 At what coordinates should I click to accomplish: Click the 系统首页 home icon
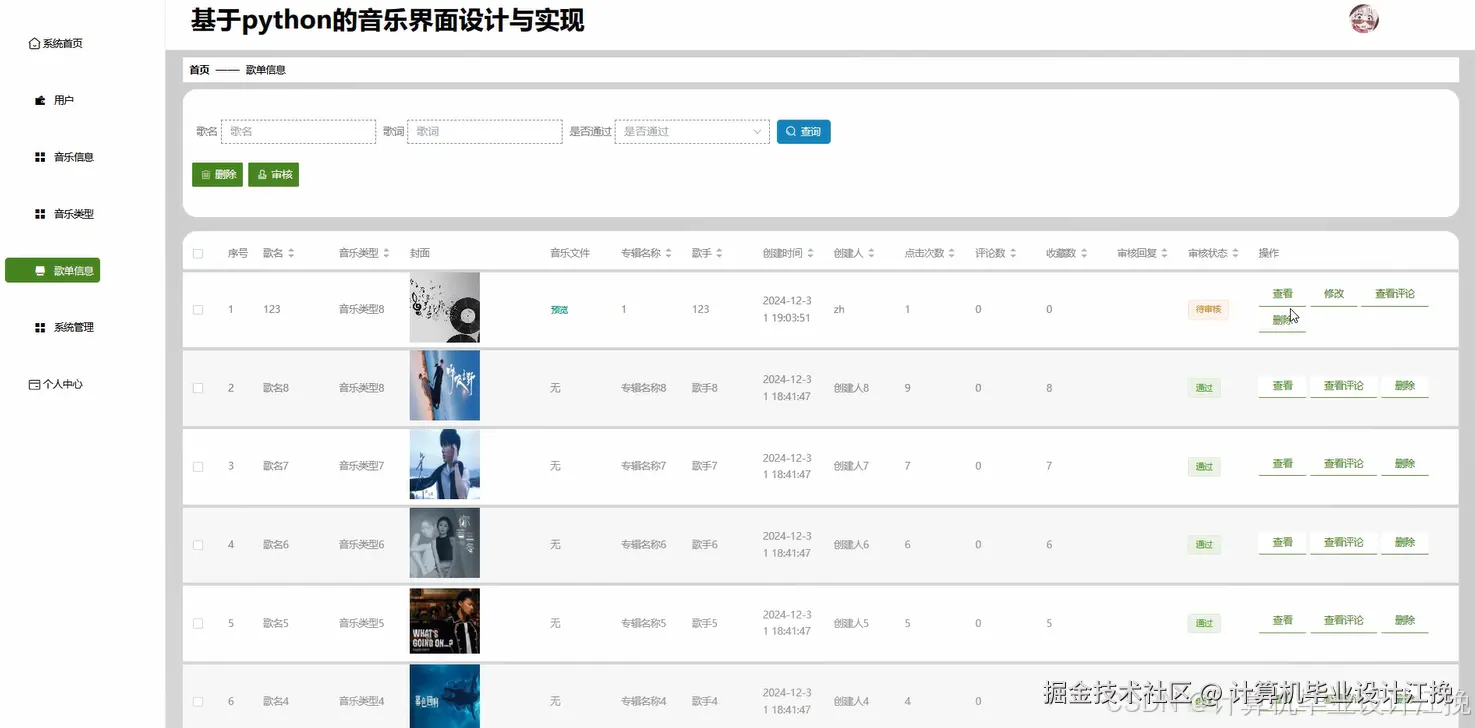[35, 44]
